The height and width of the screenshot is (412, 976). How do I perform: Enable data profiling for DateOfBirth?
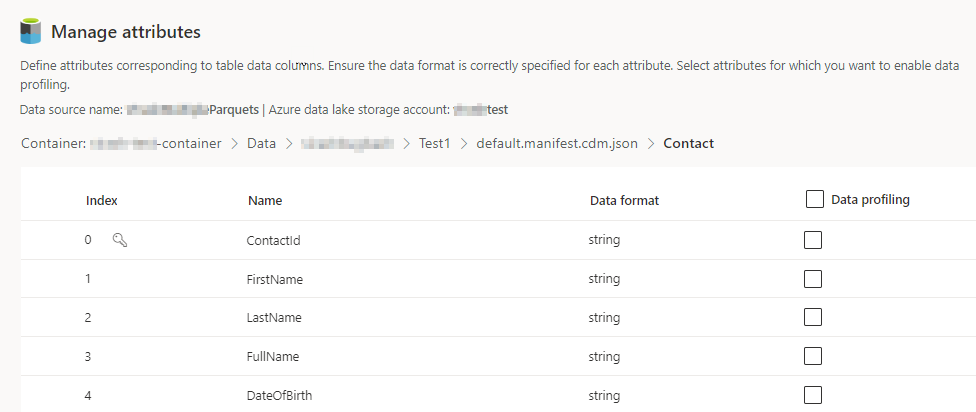(x=813, y=394)
